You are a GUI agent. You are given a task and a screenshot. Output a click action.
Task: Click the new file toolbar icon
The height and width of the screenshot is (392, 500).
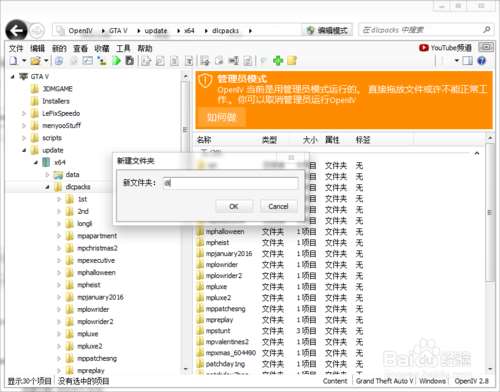13,61
